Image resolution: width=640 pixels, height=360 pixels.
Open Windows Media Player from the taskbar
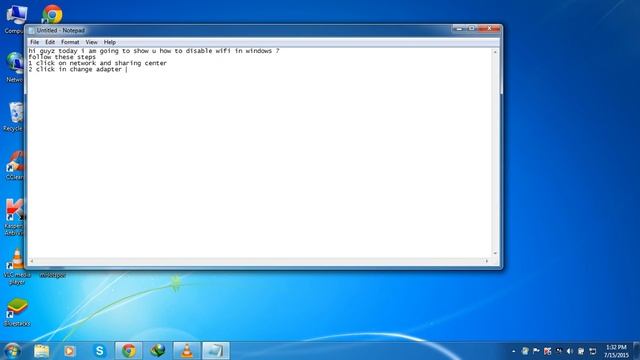69,351
